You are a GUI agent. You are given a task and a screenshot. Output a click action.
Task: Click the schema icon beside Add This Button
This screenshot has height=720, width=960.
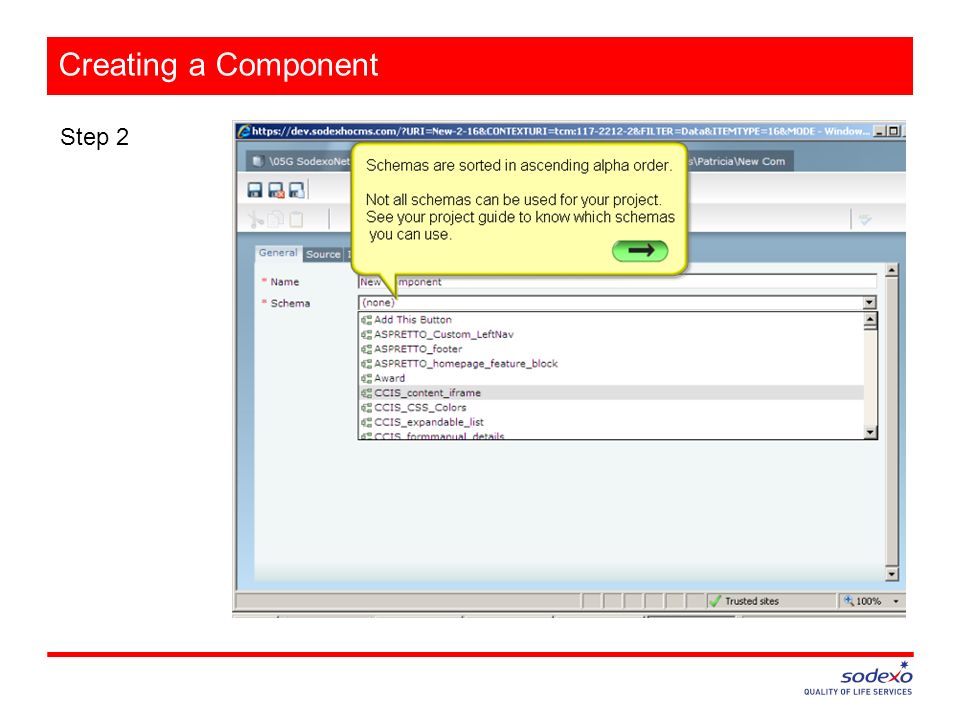tap(366, 320)
